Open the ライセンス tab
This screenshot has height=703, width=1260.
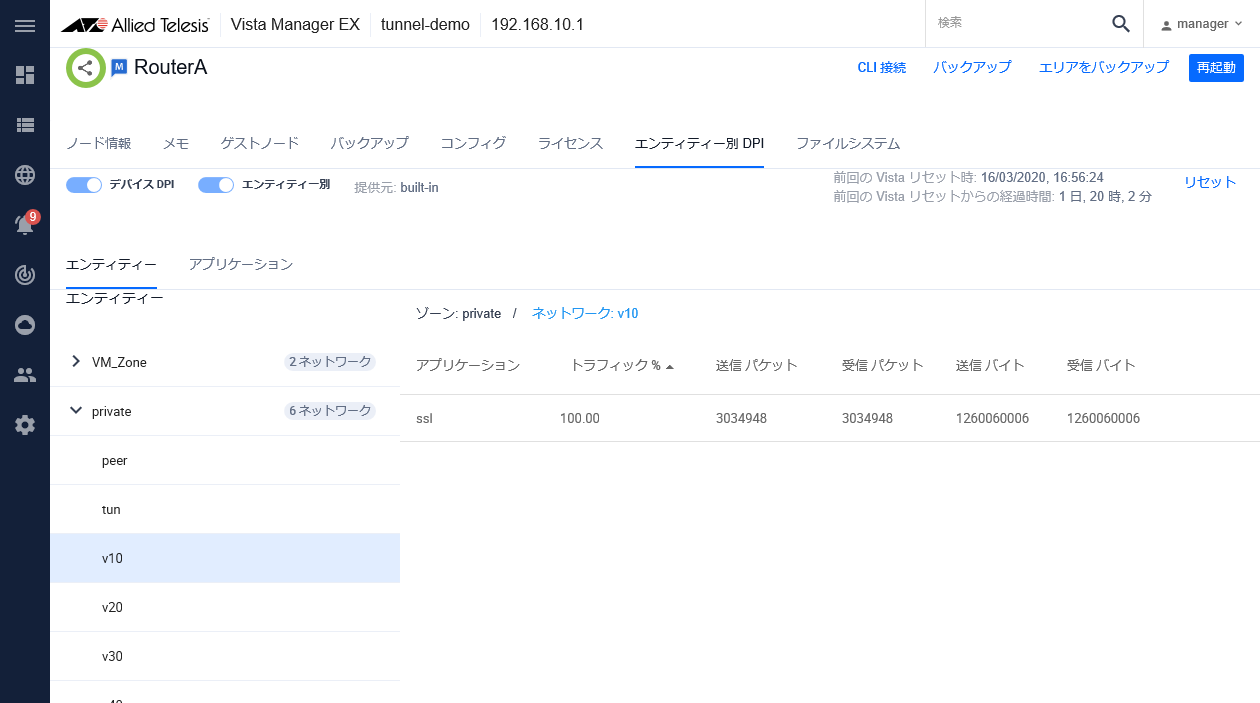(x=569, y=143)
